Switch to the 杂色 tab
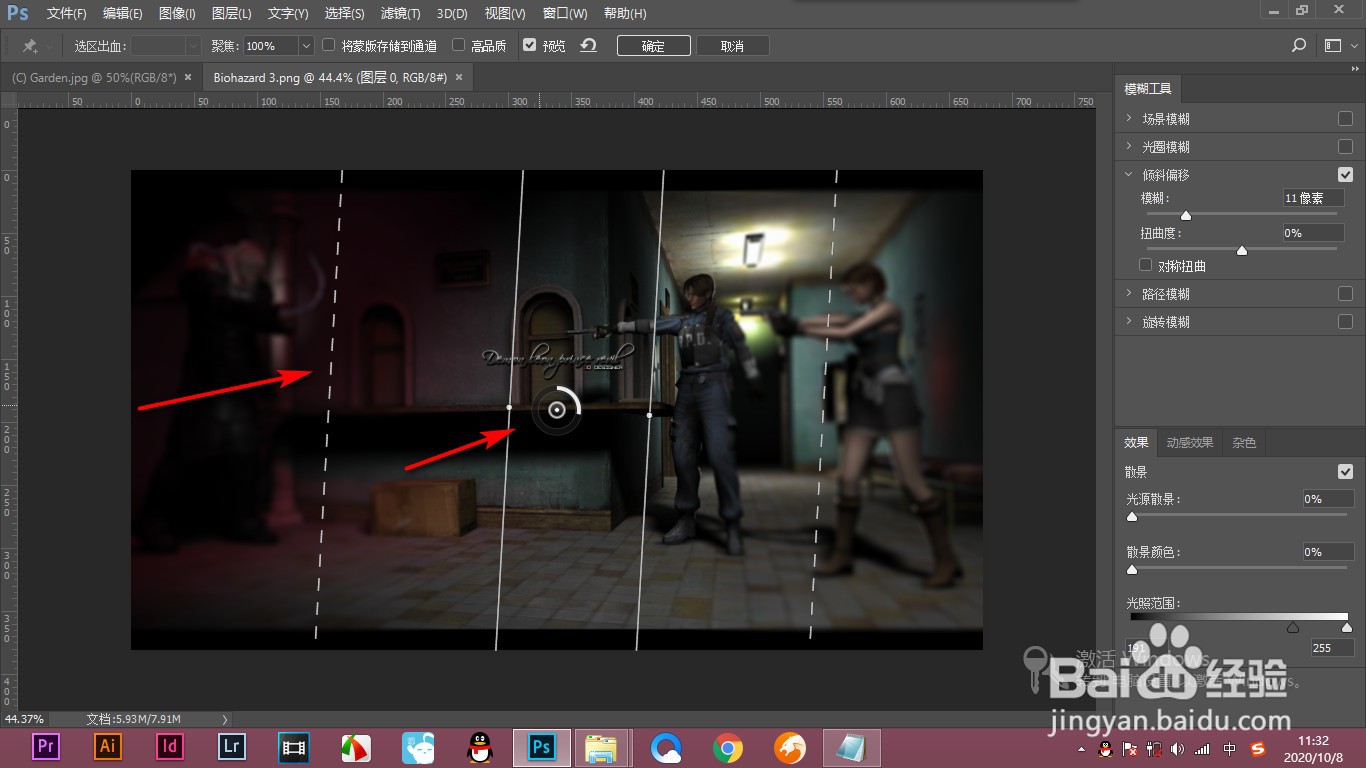Image resolution: width=1366 pixels, height=768 pixels. [1244, 442]
